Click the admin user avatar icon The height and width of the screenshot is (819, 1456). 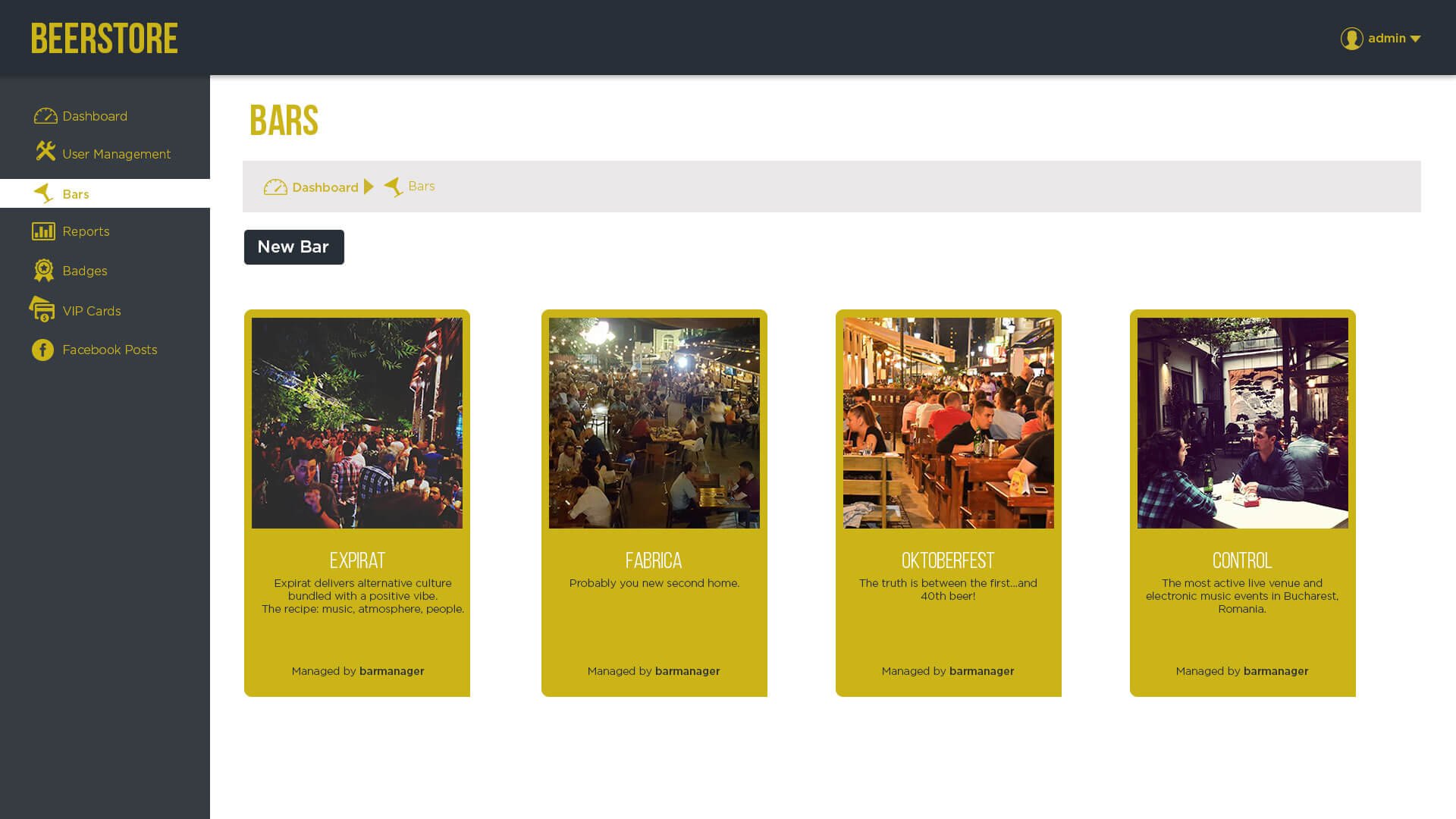tap(1351, 39)
